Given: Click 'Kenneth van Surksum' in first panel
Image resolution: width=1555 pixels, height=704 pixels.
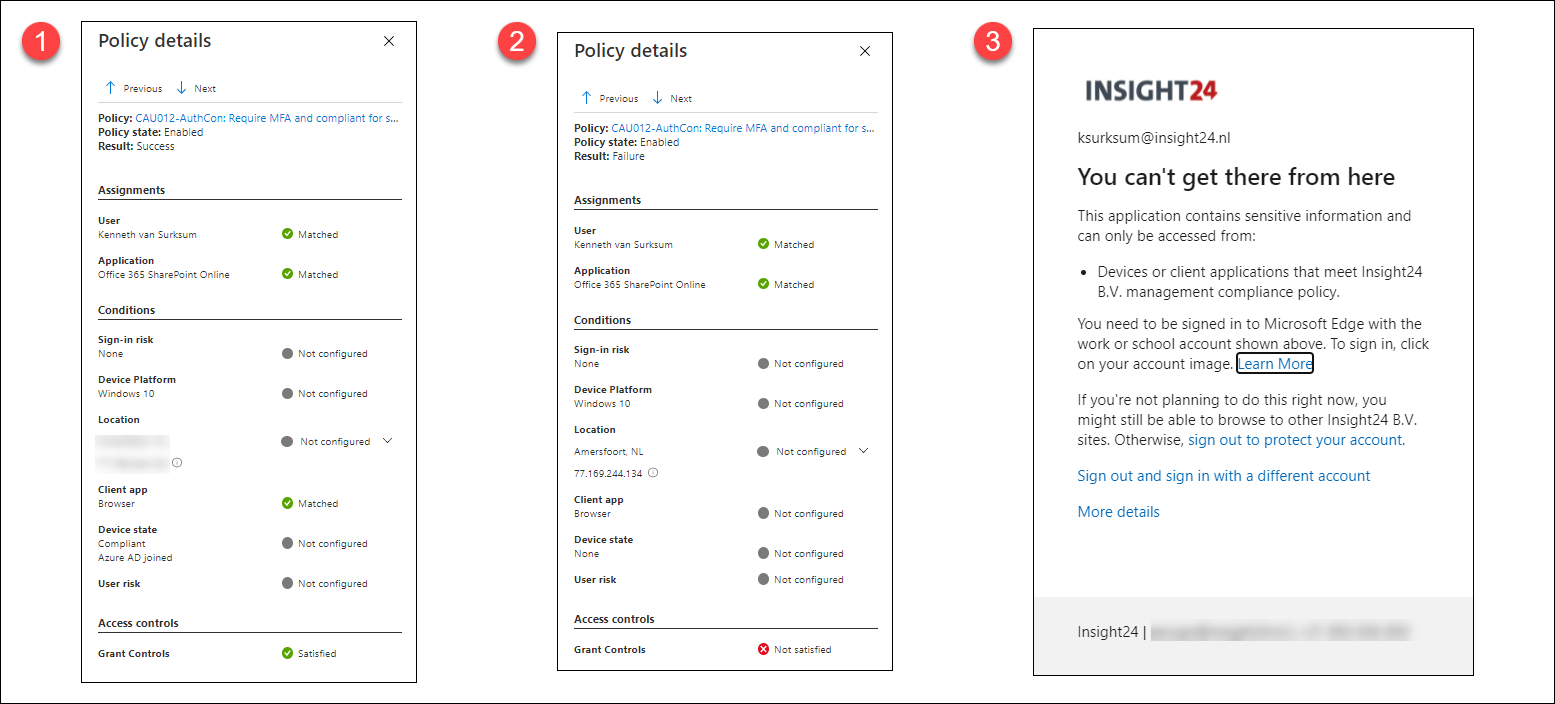Looking at the screenshot, I should pyautogui.click(x=148, y=234).
